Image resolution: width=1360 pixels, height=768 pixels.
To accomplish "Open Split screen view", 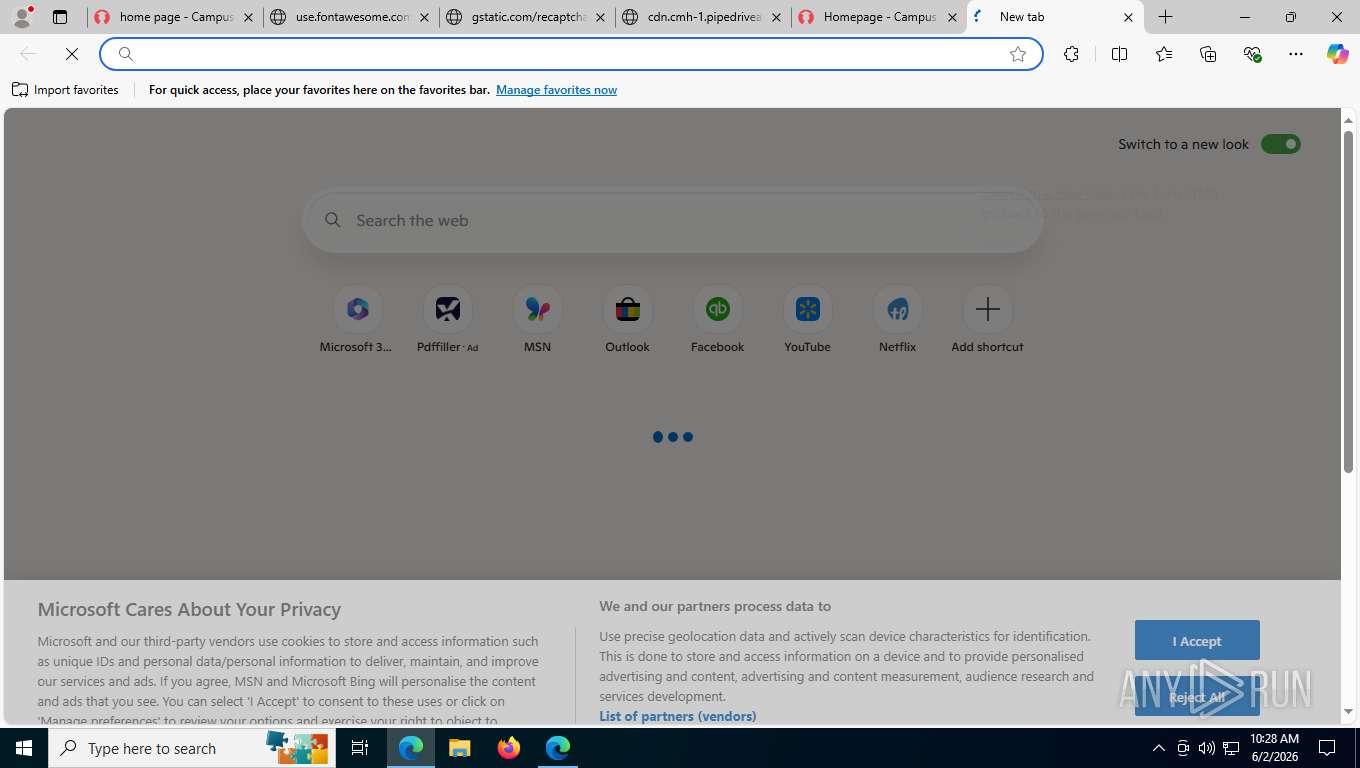I will [x=1119, y=54].
